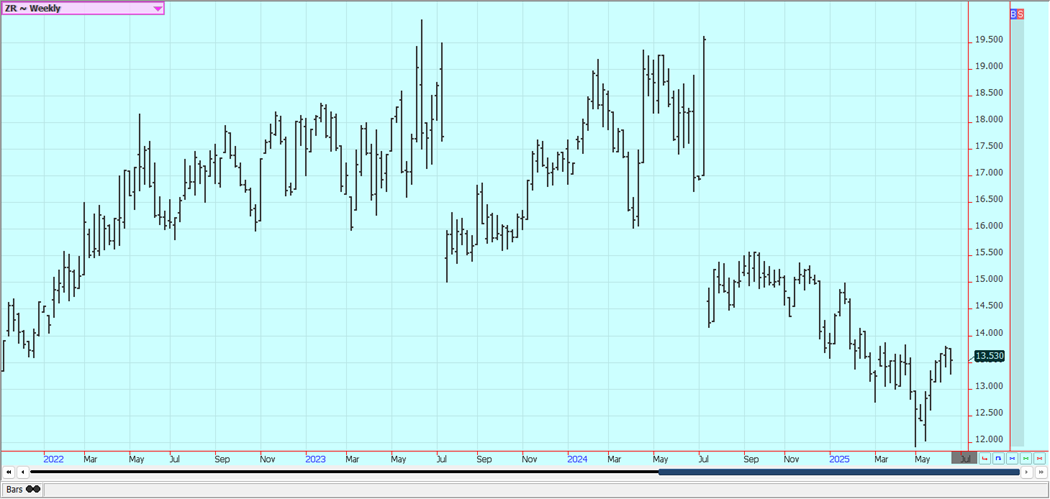Step the chart back one bar
The height and width of the screenshot is (499, 1050).
click(x=22, y=472)
